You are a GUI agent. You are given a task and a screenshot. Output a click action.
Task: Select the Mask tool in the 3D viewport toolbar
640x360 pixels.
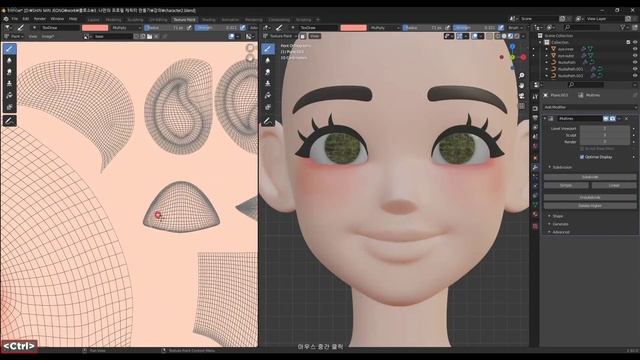coord(268,107)
